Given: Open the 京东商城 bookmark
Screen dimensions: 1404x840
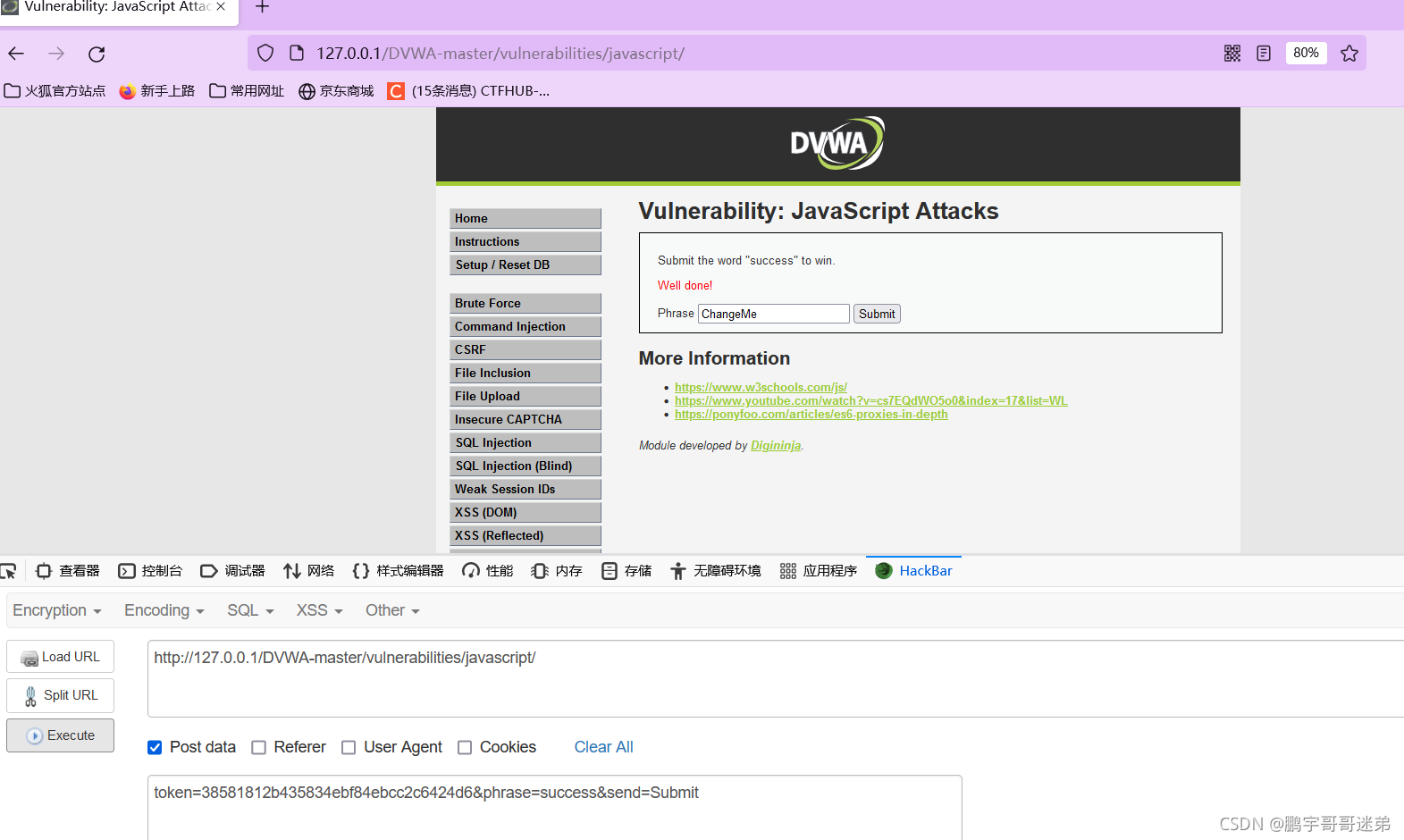Looking at the screenshot, I should [336, 91].
